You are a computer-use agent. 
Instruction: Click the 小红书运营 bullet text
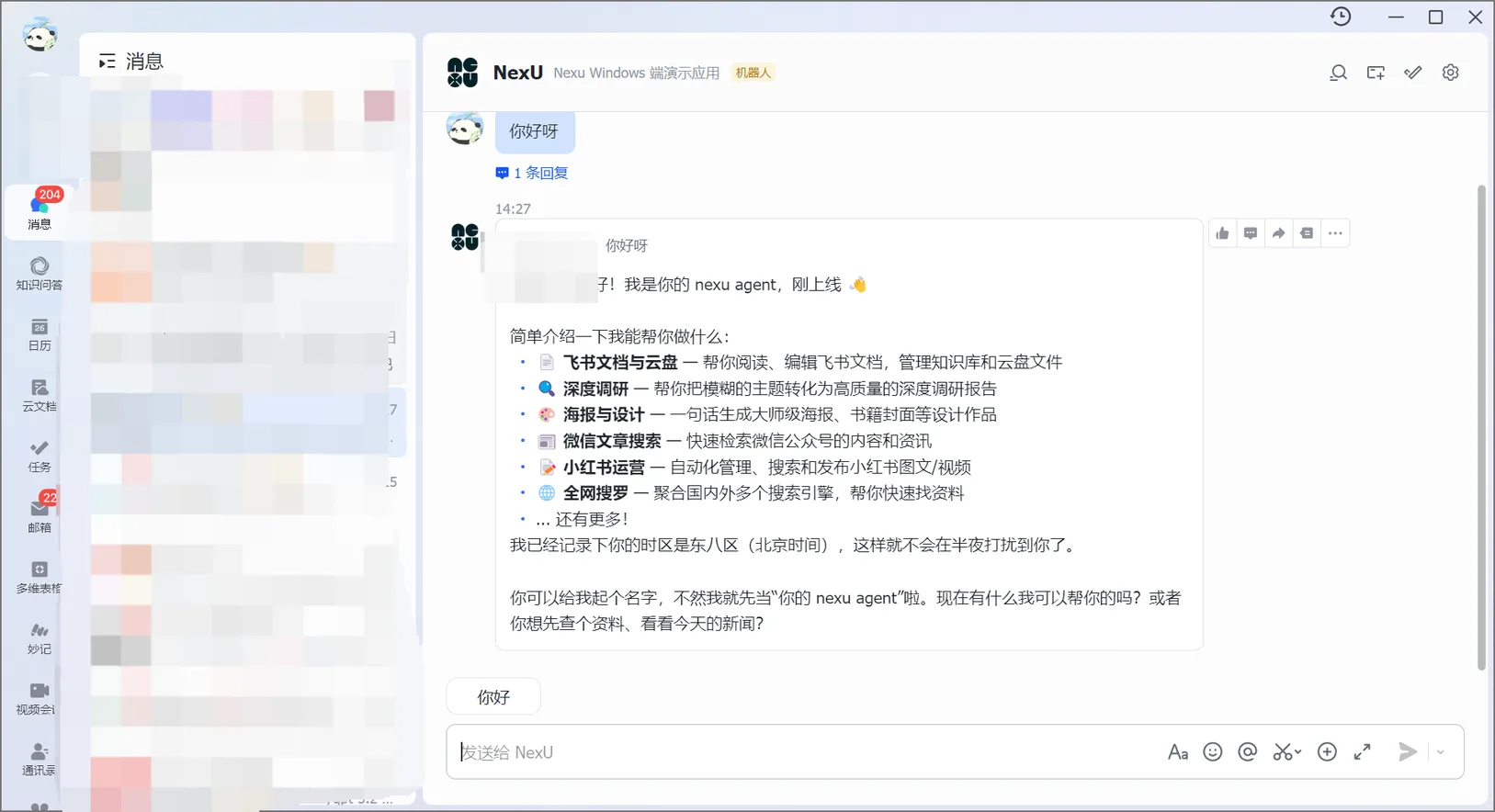[x=604, y=467]
